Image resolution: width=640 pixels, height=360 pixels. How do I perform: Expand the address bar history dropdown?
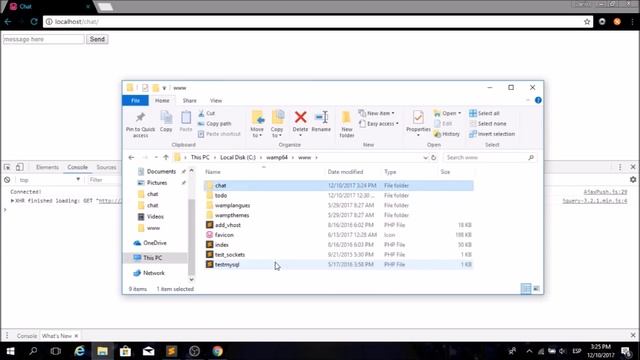(425, 158)
